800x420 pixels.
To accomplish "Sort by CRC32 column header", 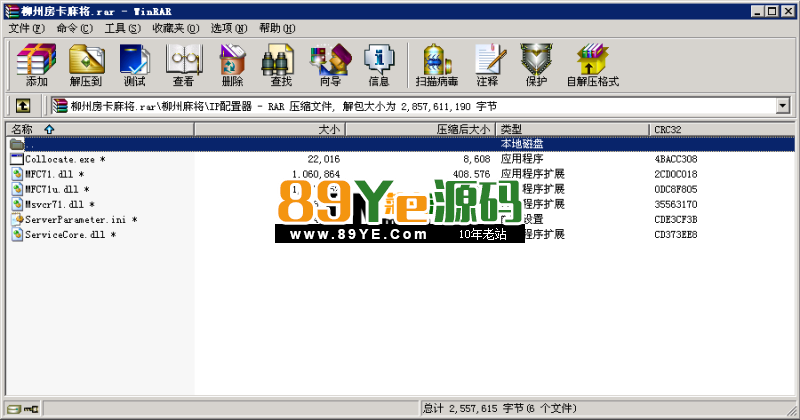I will [x=721, y=129].
